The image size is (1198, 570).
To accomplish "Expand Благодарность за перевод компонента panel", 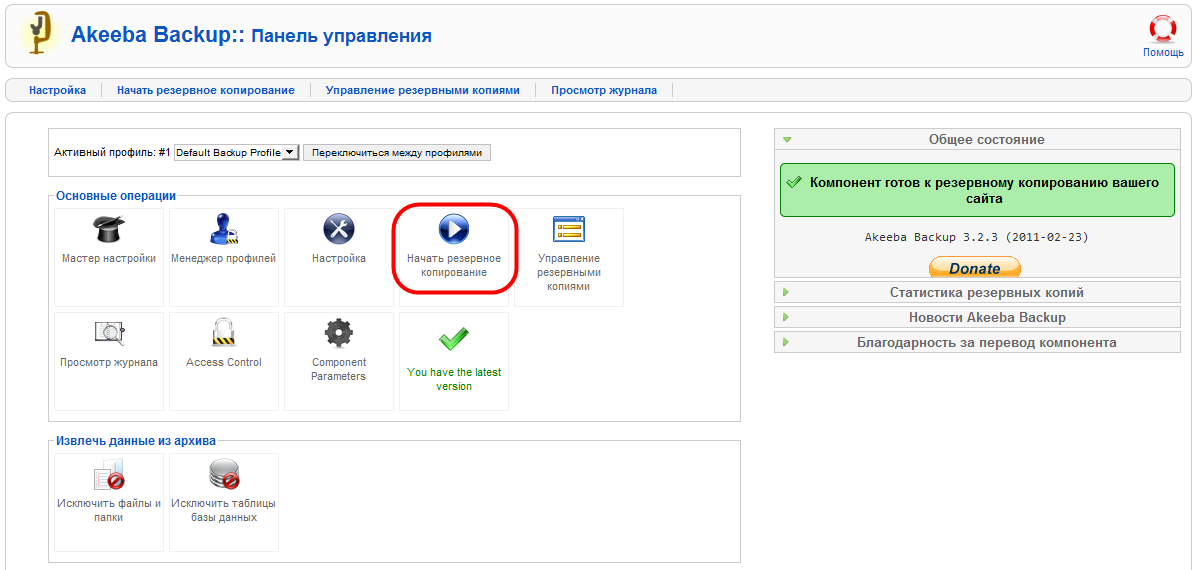I will pos(977,342).
